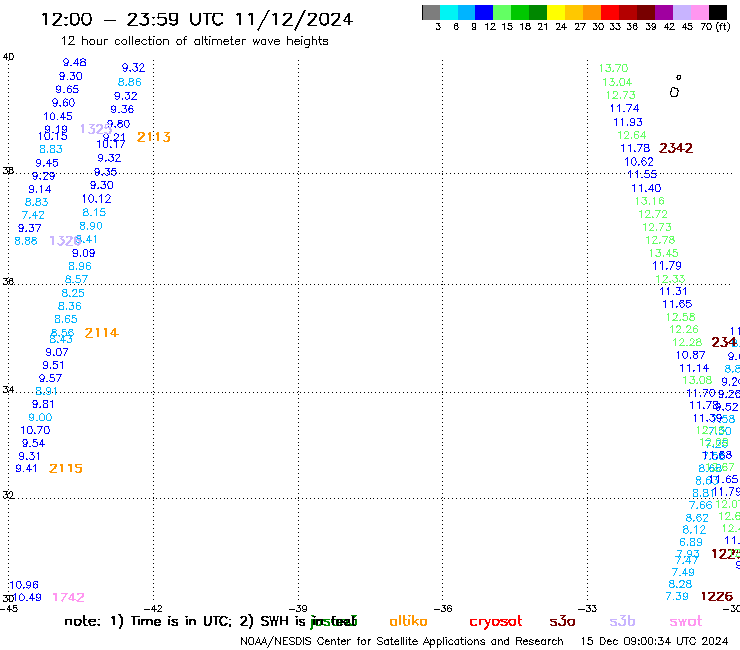Click the wave height value '12.64'
Image resolution: width=740 pixels, height=650 pixels.
pos(632,135)
